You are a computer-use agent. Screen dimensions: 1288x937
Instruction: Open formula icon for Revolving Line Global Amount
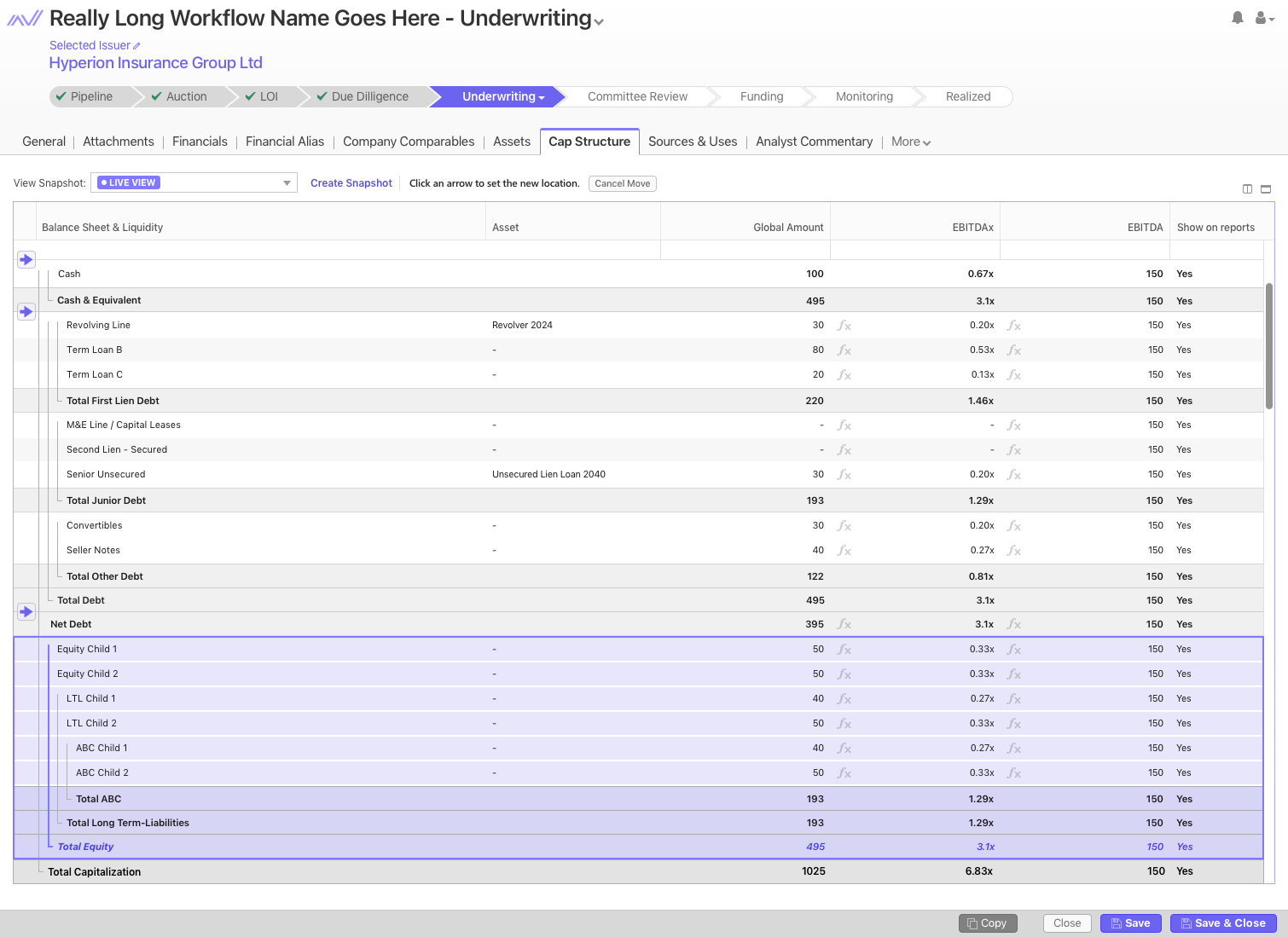click(844, 326)
